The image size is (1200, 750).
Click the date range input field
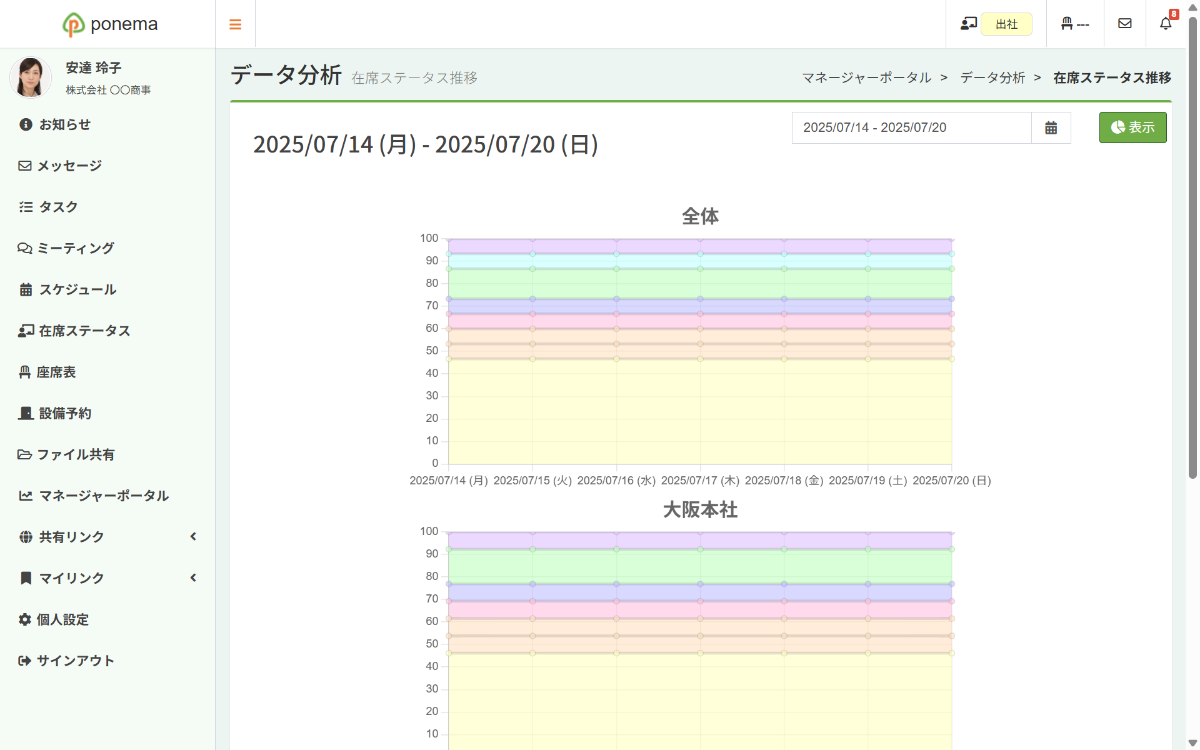tap(912, 128)
